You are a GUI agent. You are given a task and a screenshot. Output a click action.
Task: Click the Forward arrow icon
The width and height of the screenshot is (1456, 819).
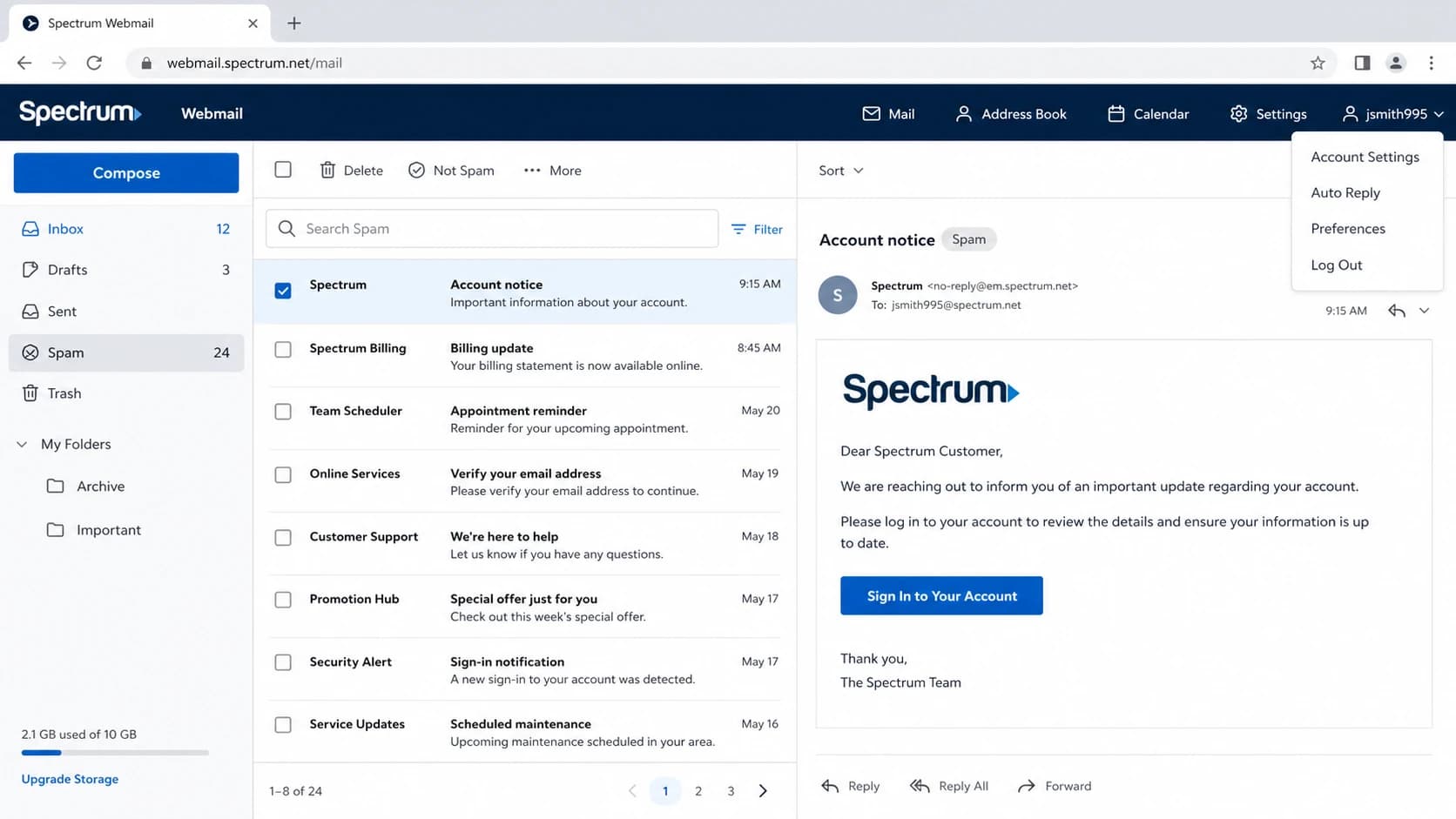click(1027, 786)
